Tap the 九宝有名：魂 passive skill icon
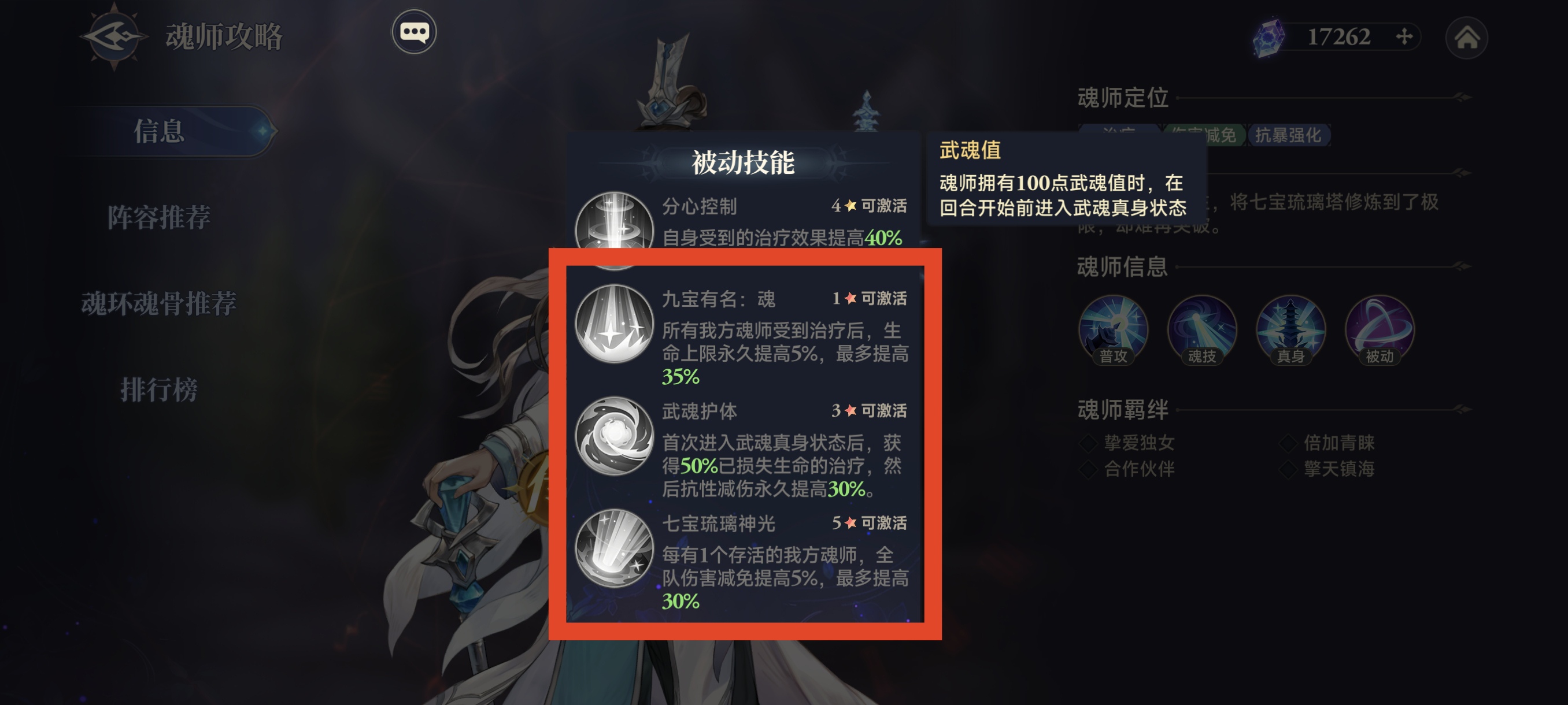Image resolution: width=1568 pixels, height=705 pixels. click(x=614, y=324)
